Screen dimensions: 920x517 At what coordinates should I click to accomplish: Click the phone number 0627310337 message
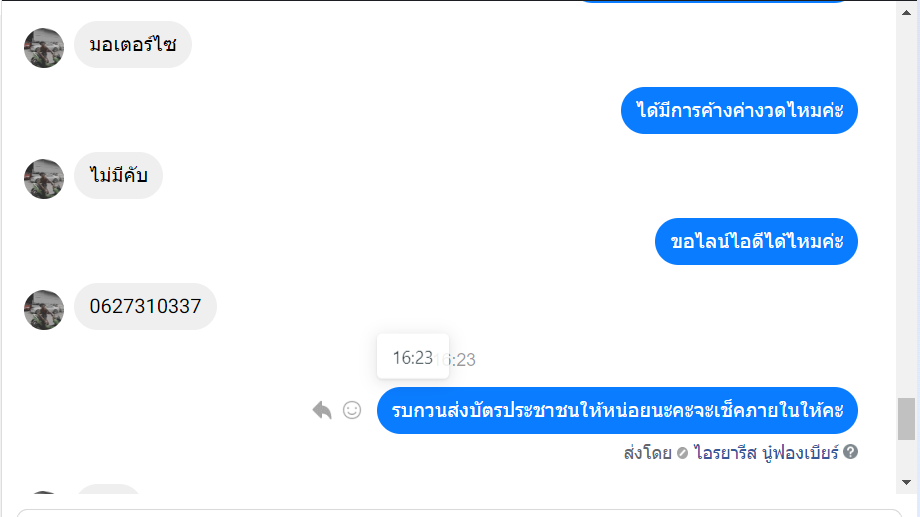pyautogui.click(x=145, y=307)
